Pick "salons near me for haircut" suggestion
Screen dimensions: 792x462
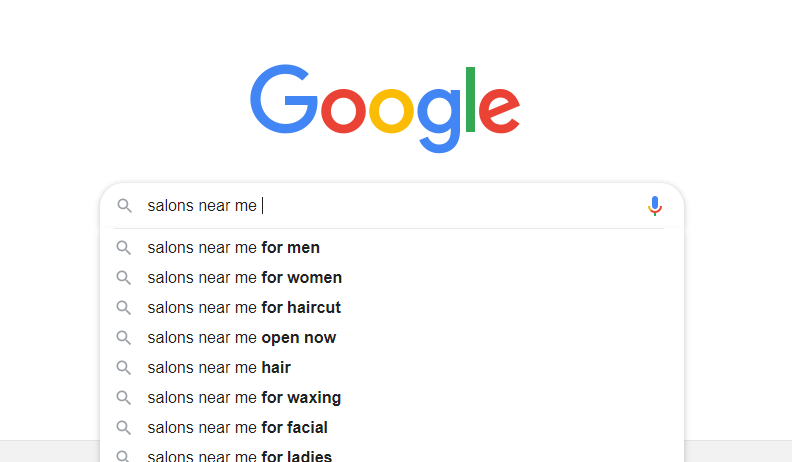coord(244,308)
